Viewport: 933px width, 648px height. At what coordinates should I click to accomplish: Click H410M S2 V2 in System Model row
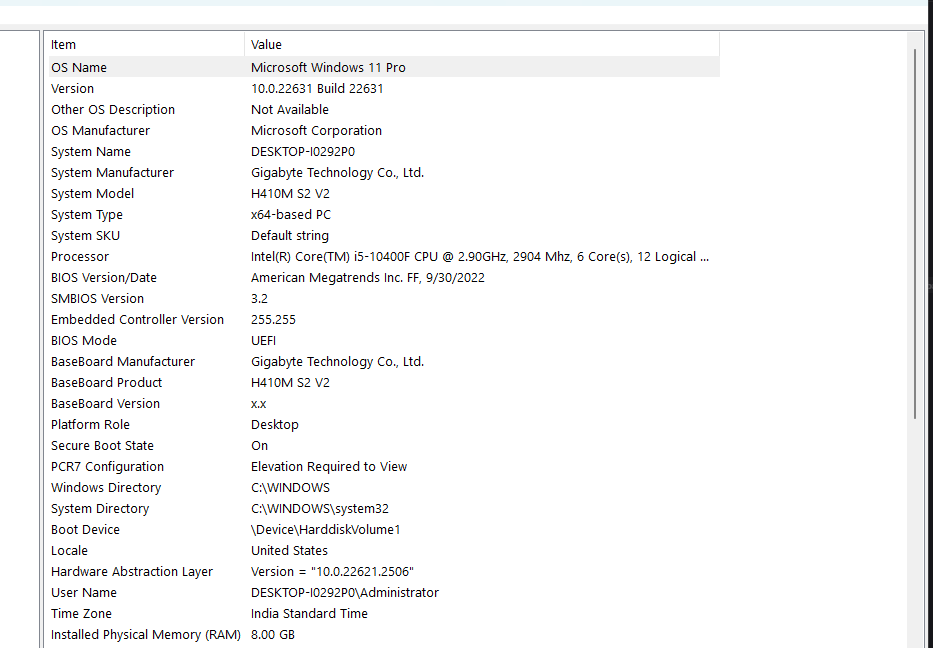[x=290, y=193]
